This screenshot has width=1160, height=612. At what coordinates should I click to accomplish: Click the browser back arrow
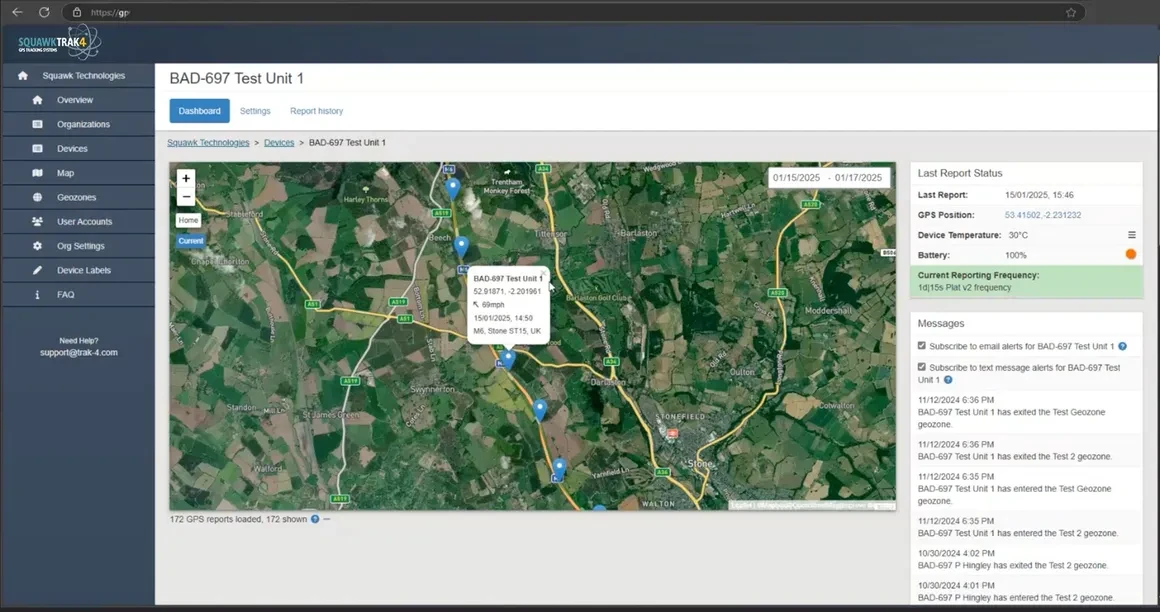point(17,12)
